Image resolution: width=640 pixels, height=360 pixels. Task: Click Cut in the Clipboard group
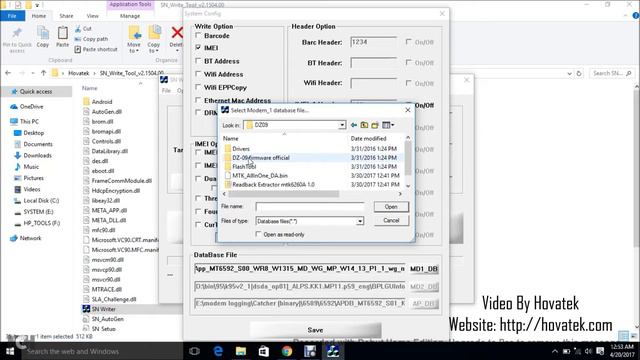(x=83, y=29)
